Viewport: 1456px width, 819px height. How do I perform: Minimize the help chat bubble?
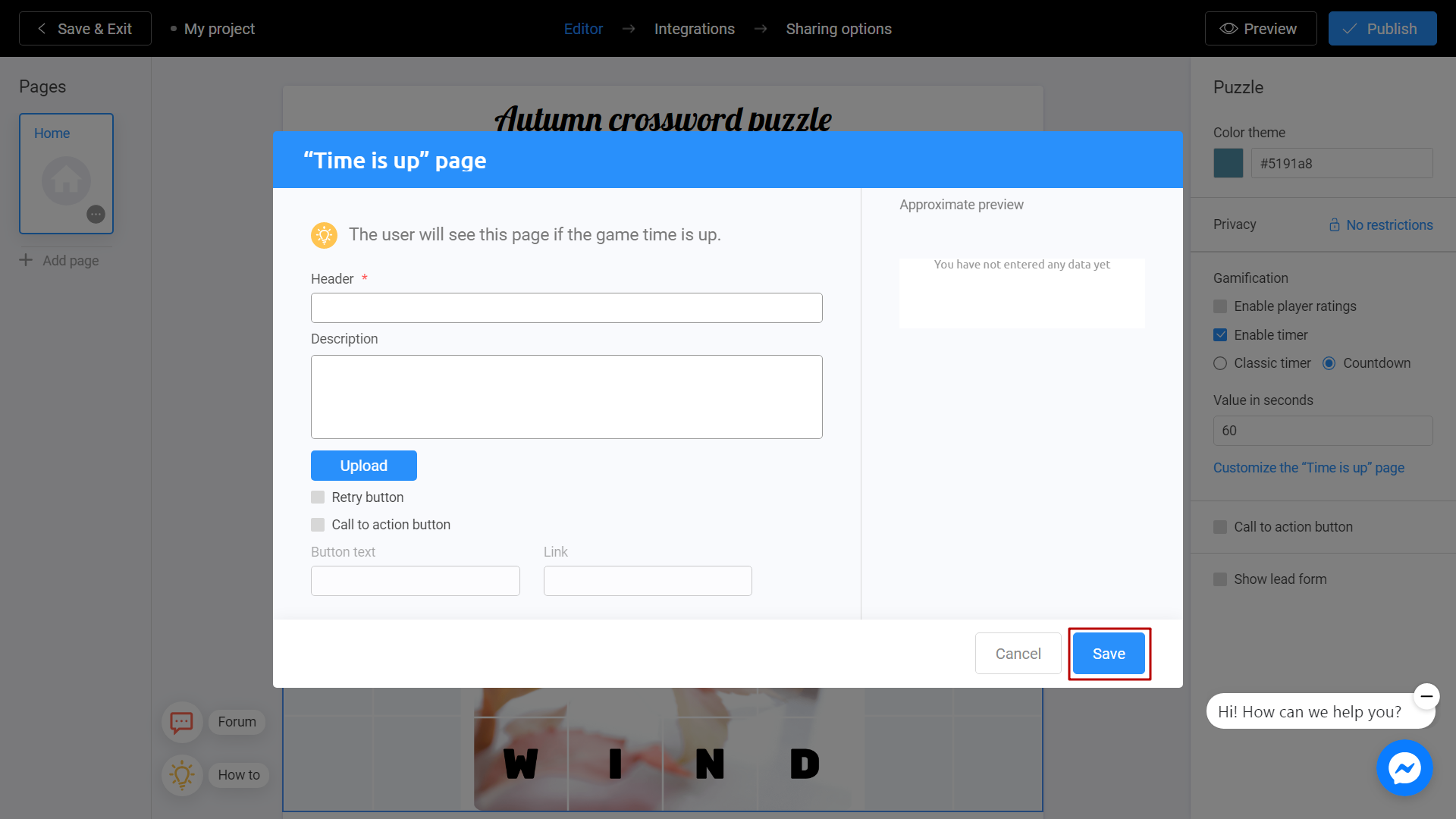[1426, 696]
